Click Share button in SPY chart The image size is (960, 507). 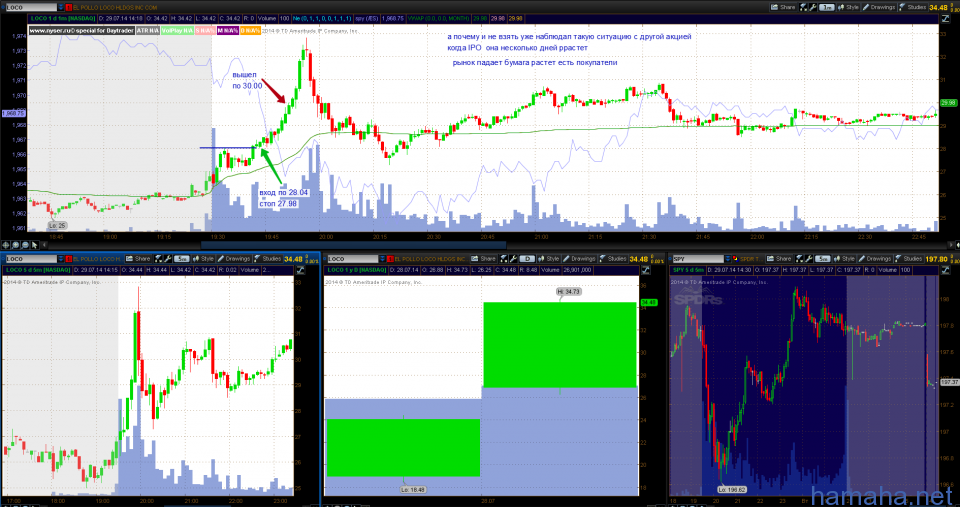[x=779, y=259]
